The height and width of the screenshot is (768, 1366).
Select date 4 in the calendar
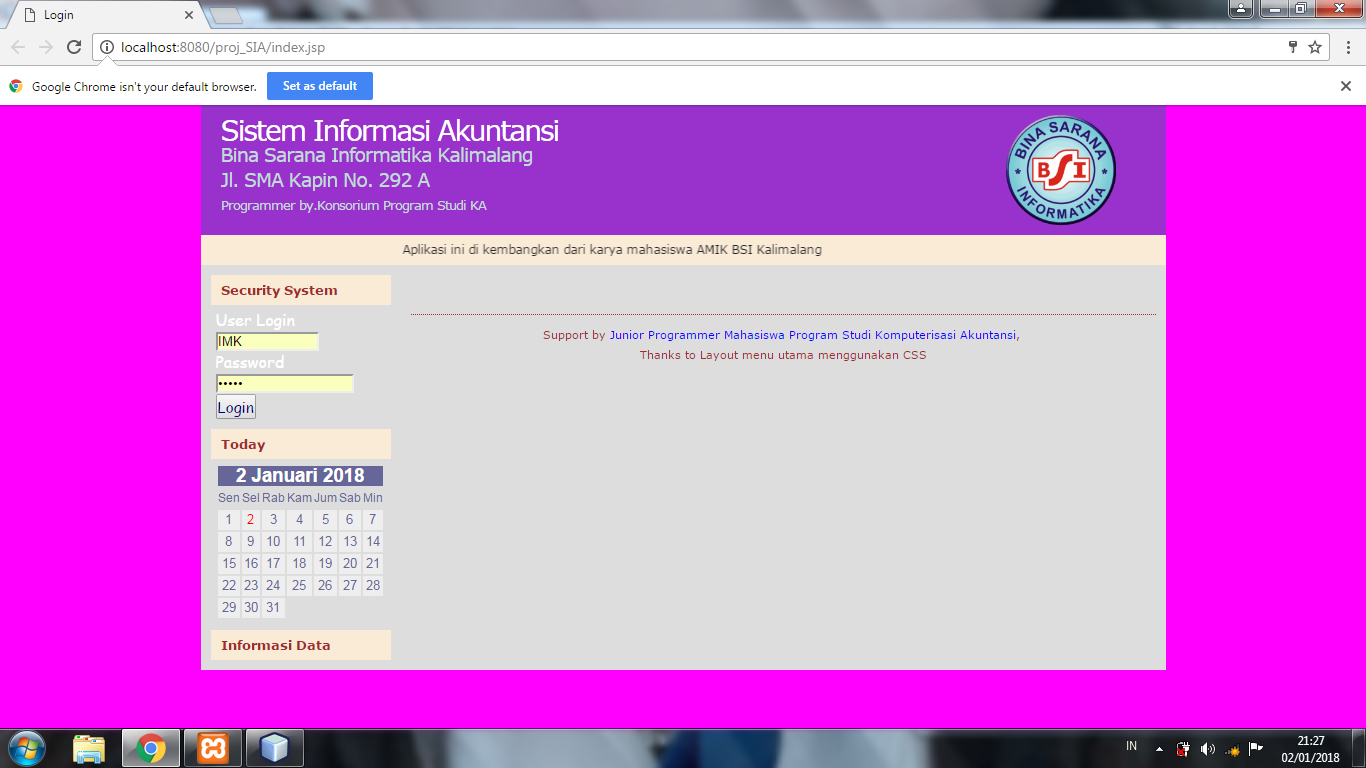point(299,520)
